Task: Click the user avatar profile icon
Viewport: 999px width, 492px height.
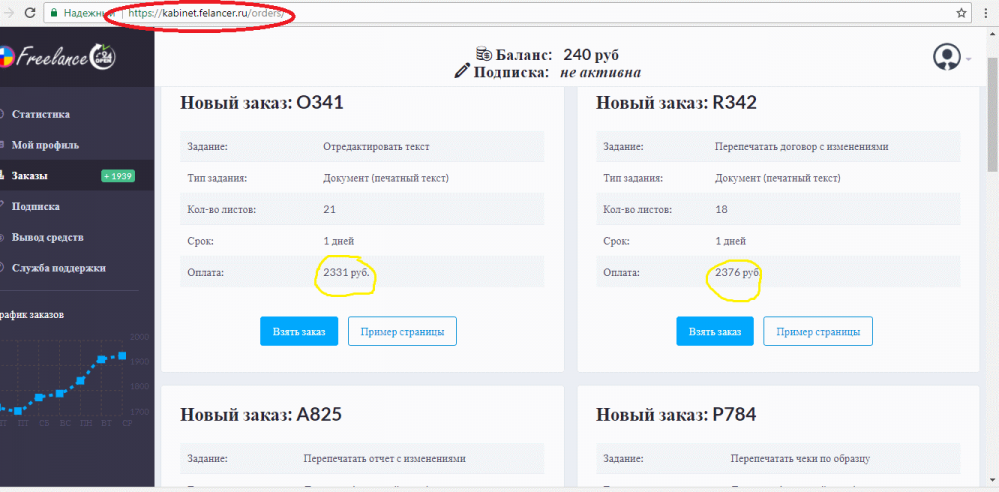Action: (947, 56)
